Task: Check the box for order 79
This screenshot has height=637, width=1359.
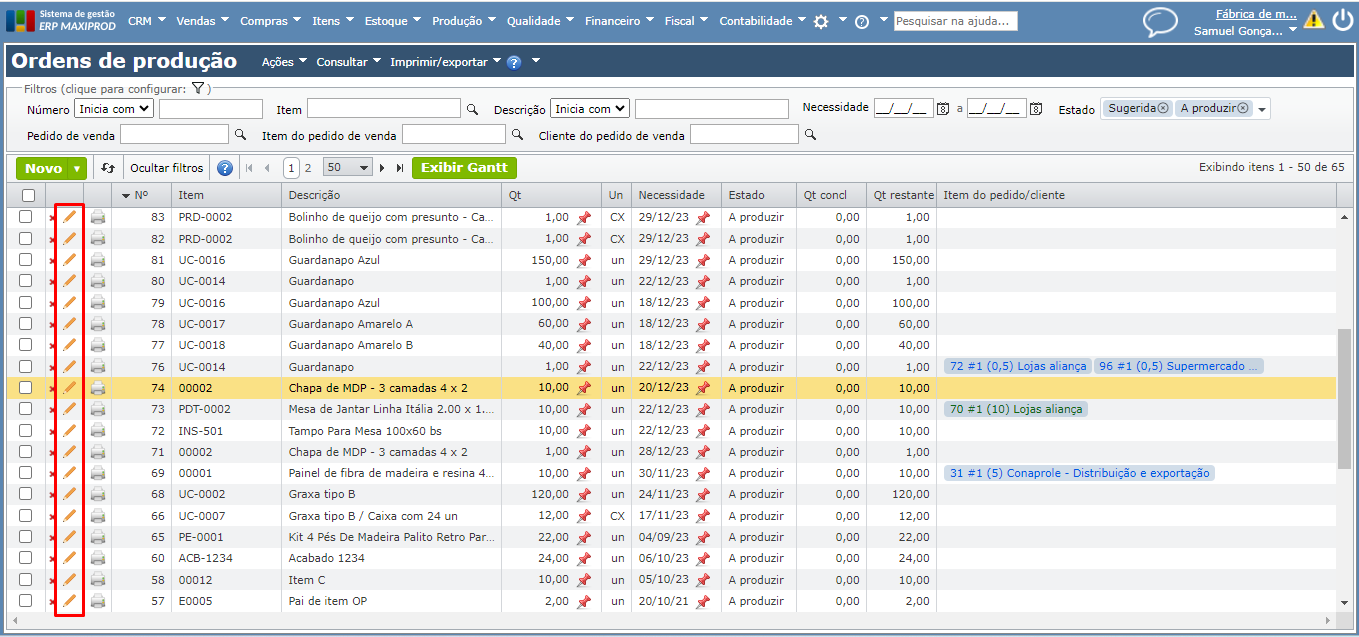Action: 26,303
